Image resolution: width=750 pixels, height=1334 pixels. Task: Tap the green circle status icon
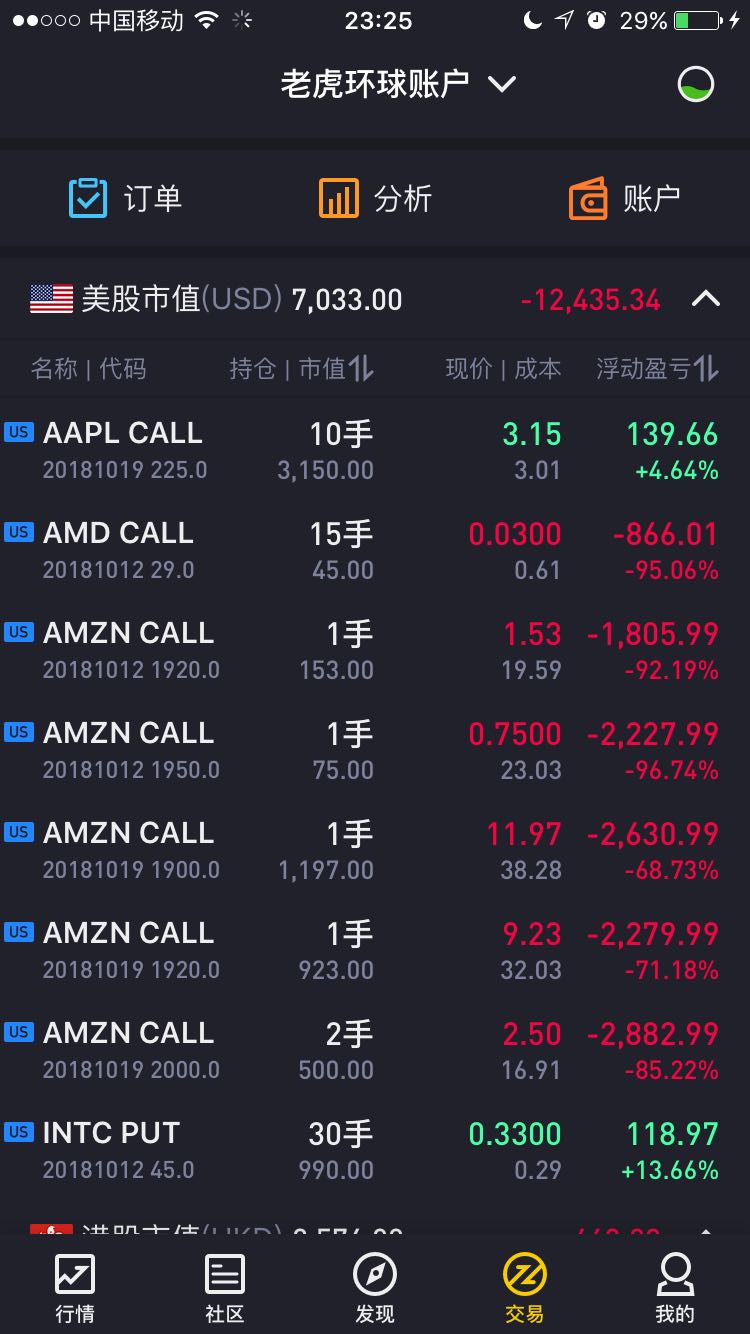pyautogui.click(x=696, y=84)
